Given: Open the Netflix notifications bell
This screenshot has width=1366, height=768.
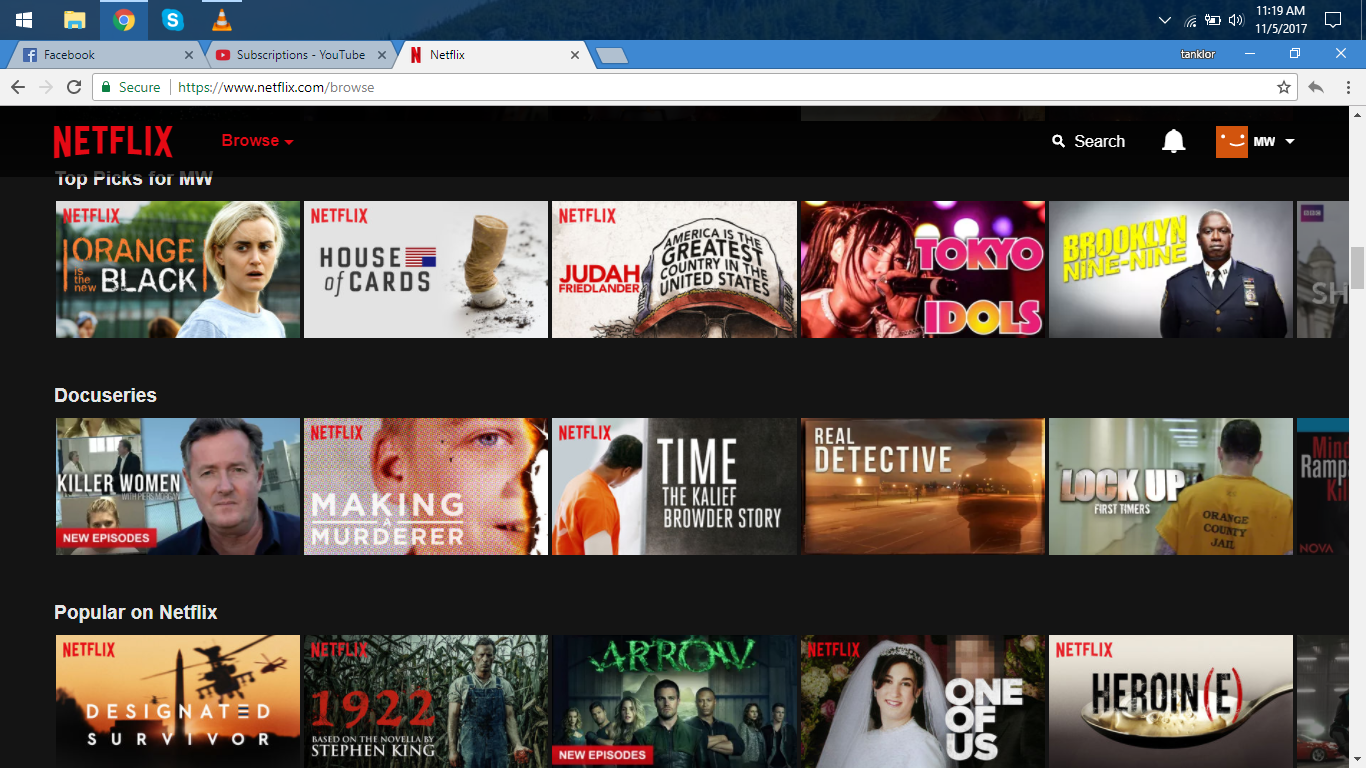Looking at the screenshot, I should (1172, 141).
